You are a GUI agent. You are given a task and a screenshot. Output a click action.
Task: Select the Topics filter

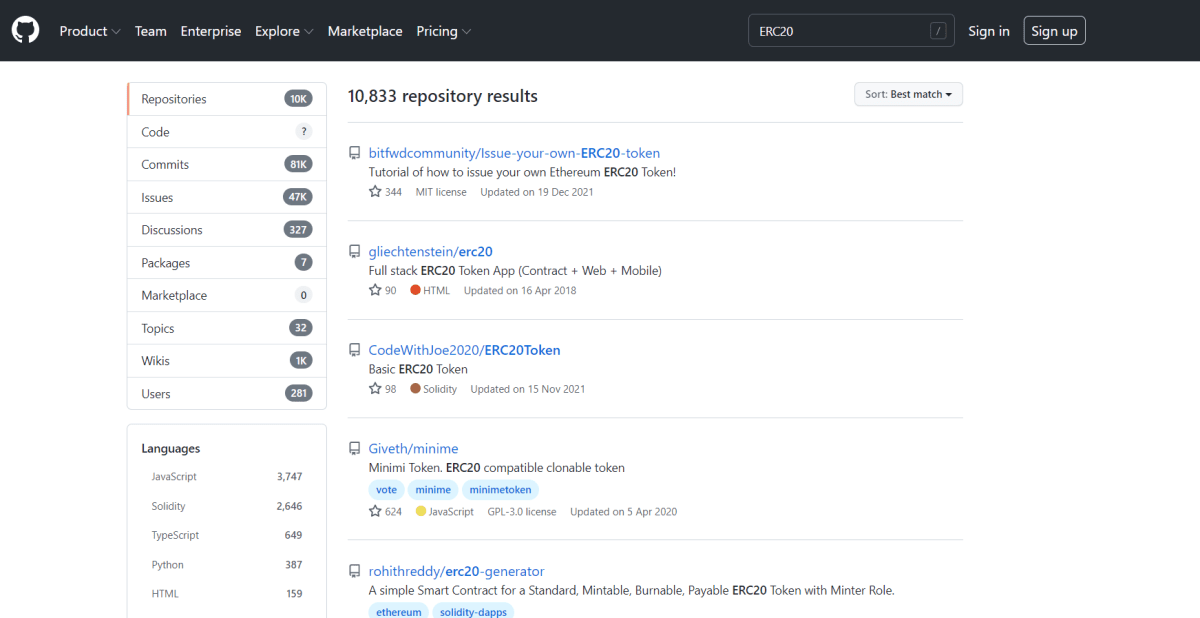click(227, 328)
